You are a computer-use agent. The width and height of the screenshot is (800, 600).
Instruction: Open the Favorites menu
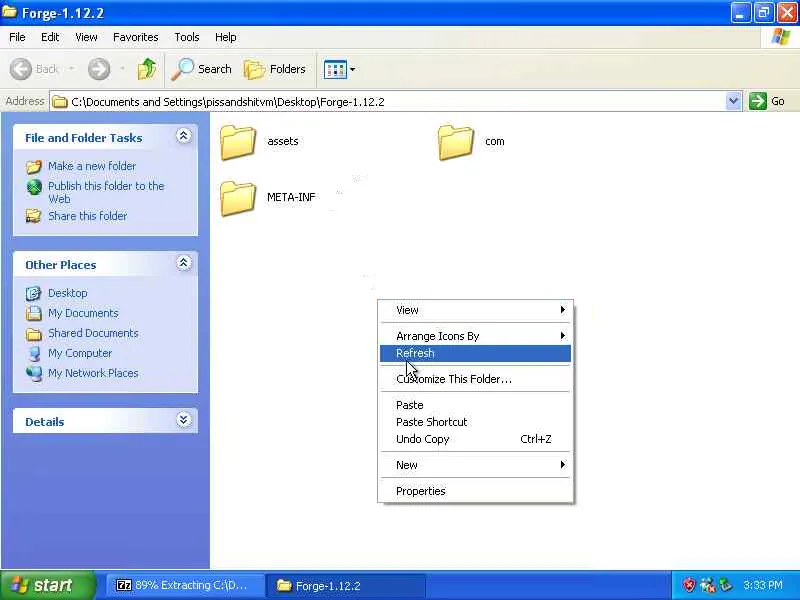point(136,37)
